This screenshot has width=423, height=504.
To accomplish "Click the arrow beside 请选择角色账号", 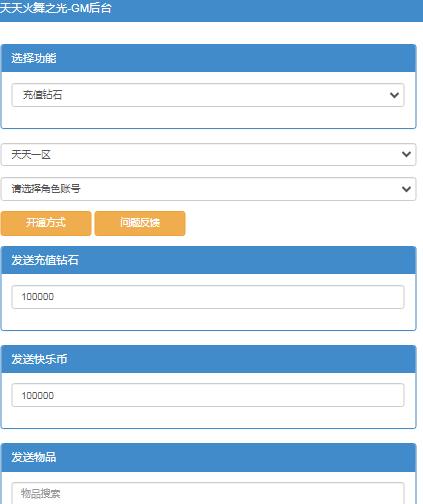I will pos(406,189).
